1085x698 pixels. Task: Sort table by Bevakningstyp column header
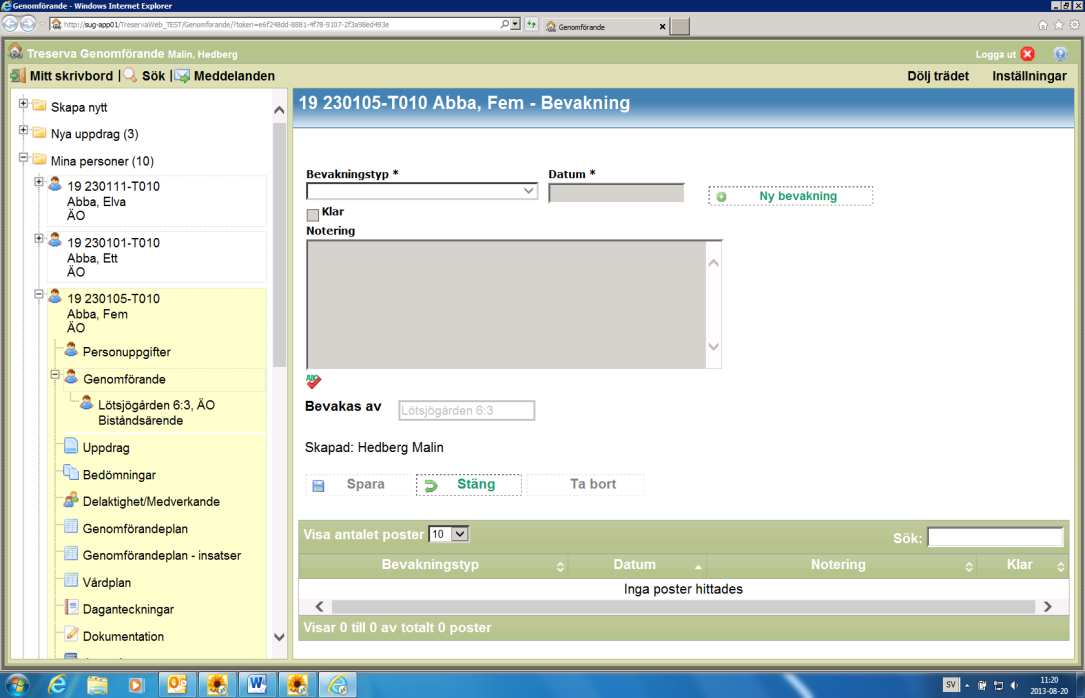(x=433, y=565)
